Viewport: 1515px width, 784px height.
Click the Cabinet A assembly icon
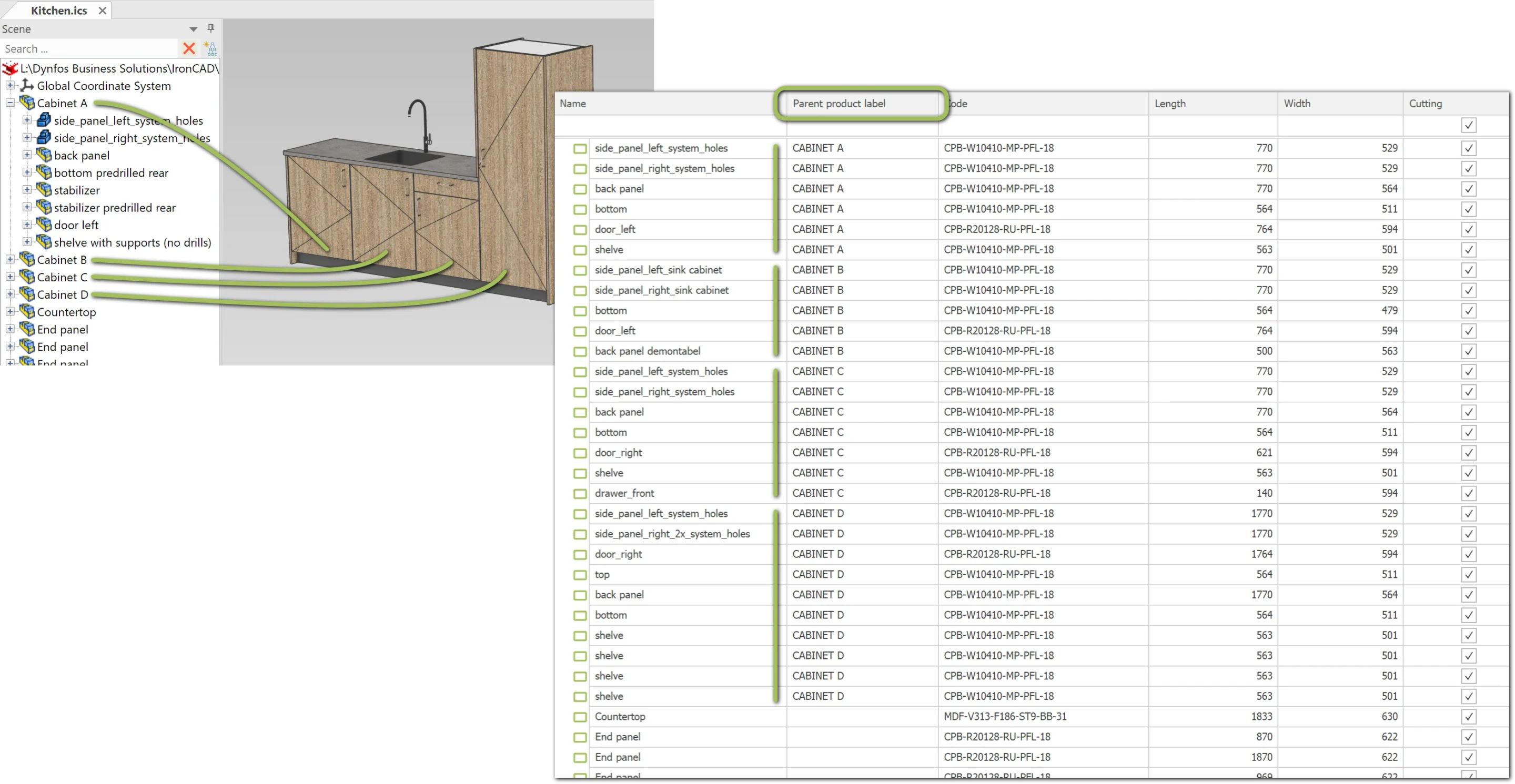tap(27, 103)
